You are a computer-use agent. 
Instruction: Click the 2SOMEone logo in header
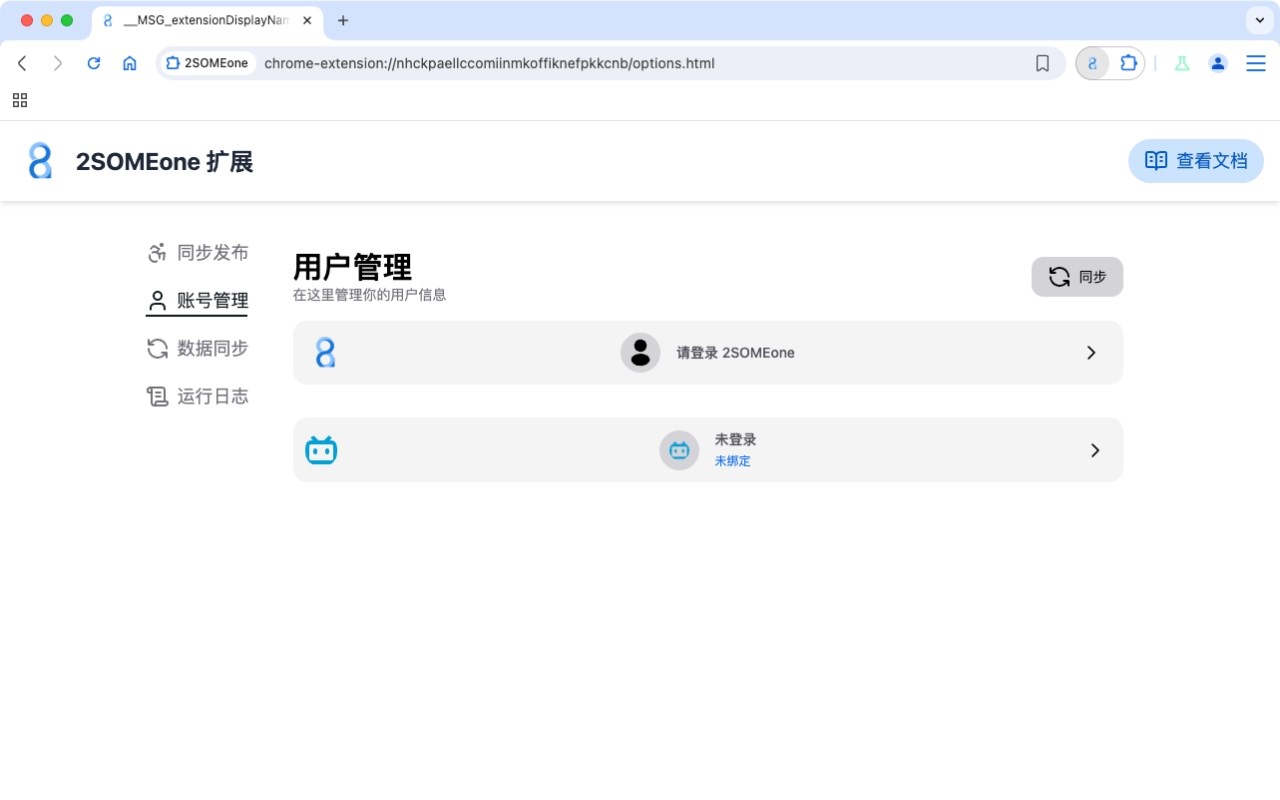pyautogui.click(x=40, y=161)
